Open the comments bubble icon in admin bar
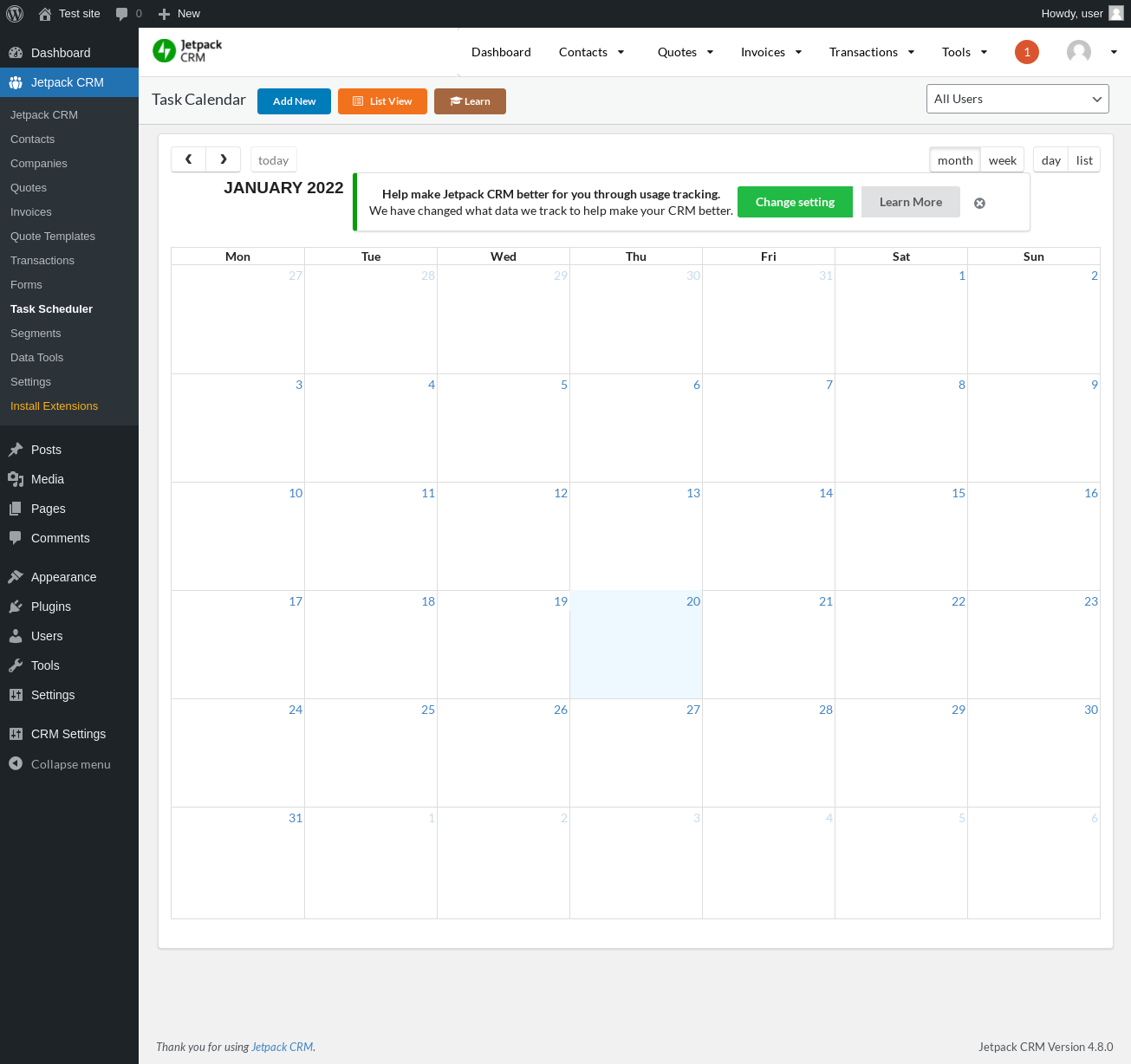The height and width of the screenshot is (1064, 1131). (x=121, y=14)
